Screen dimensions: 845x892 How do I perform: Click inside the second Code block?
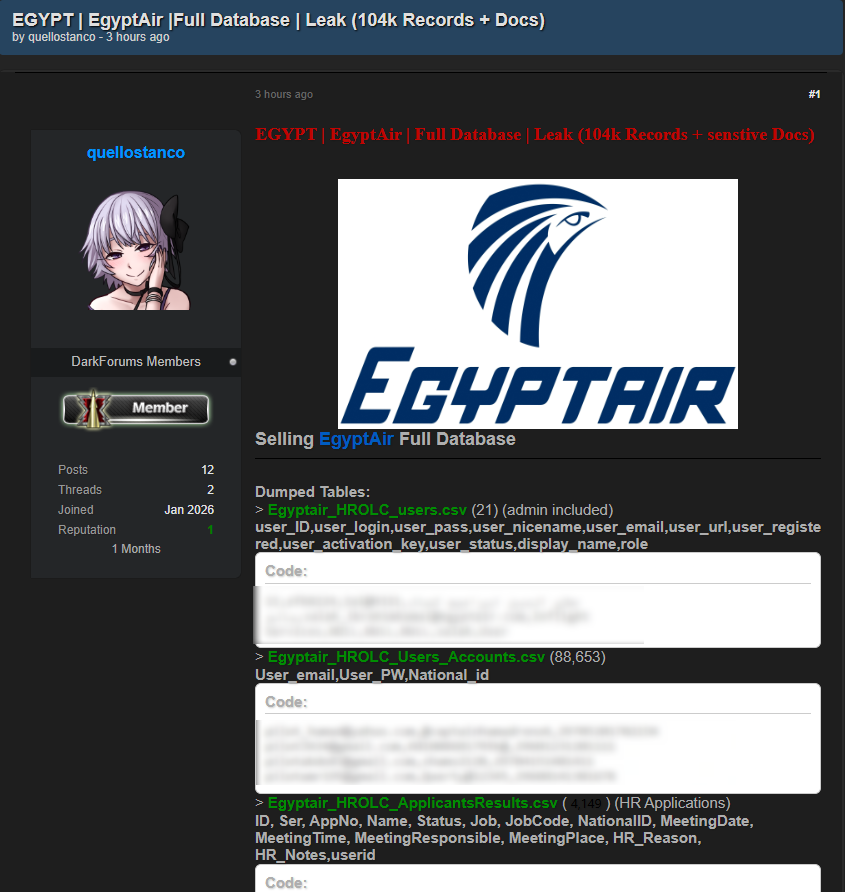point(537,750)
